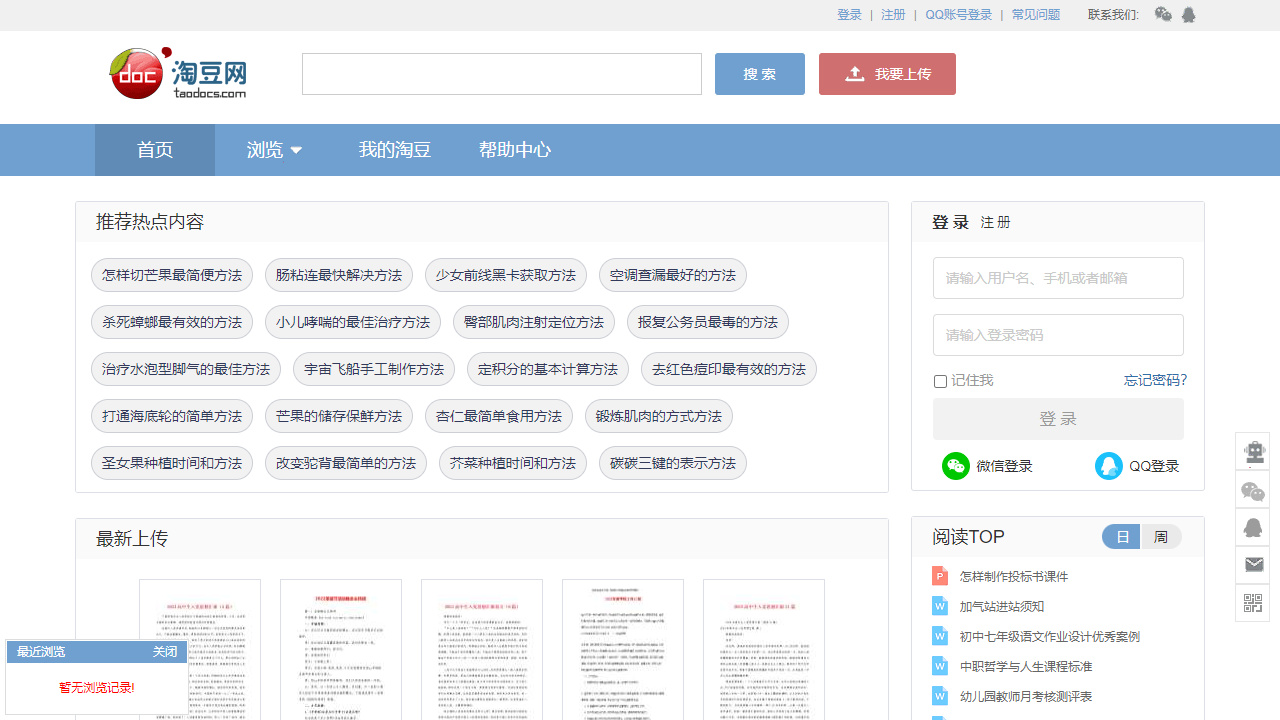The height and width of the screenshot is (720, 1280).
Task: Click QQ账号登录 link in top bar
Action: 958,15
